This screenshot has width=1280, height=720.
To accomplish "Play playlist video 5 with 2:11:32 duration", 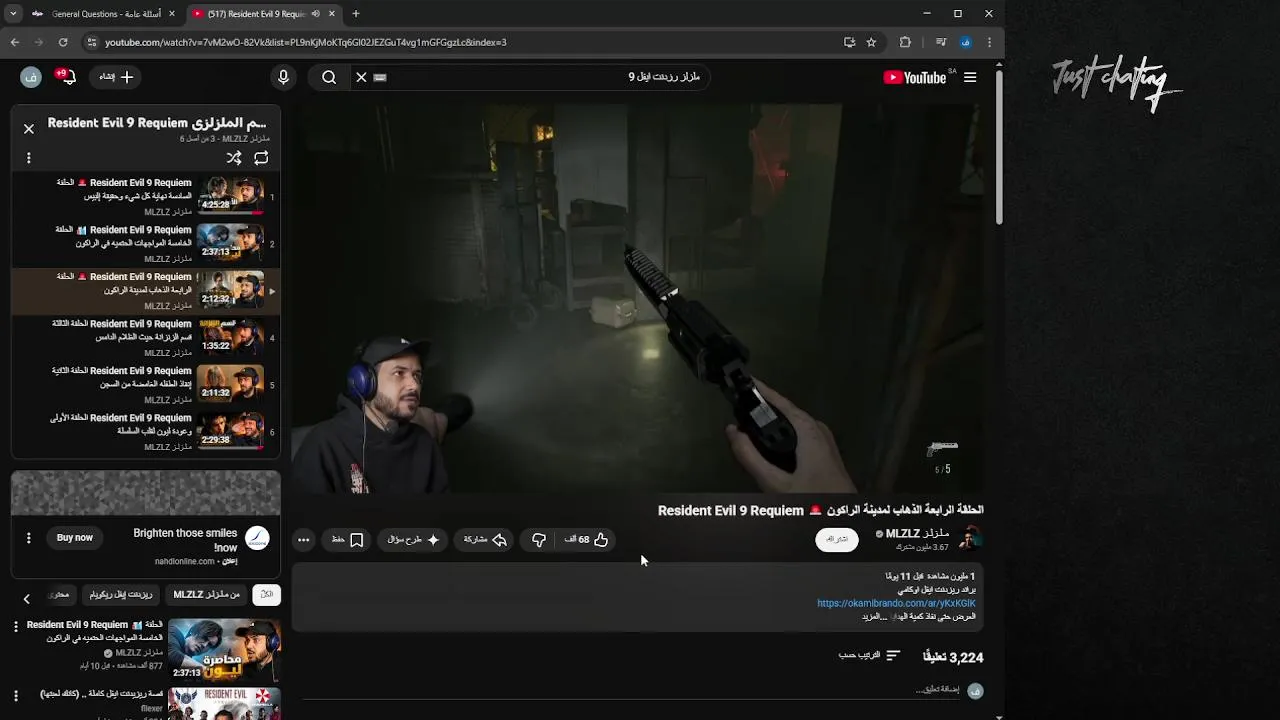I will pyautogui.click(x=147, y=384).
